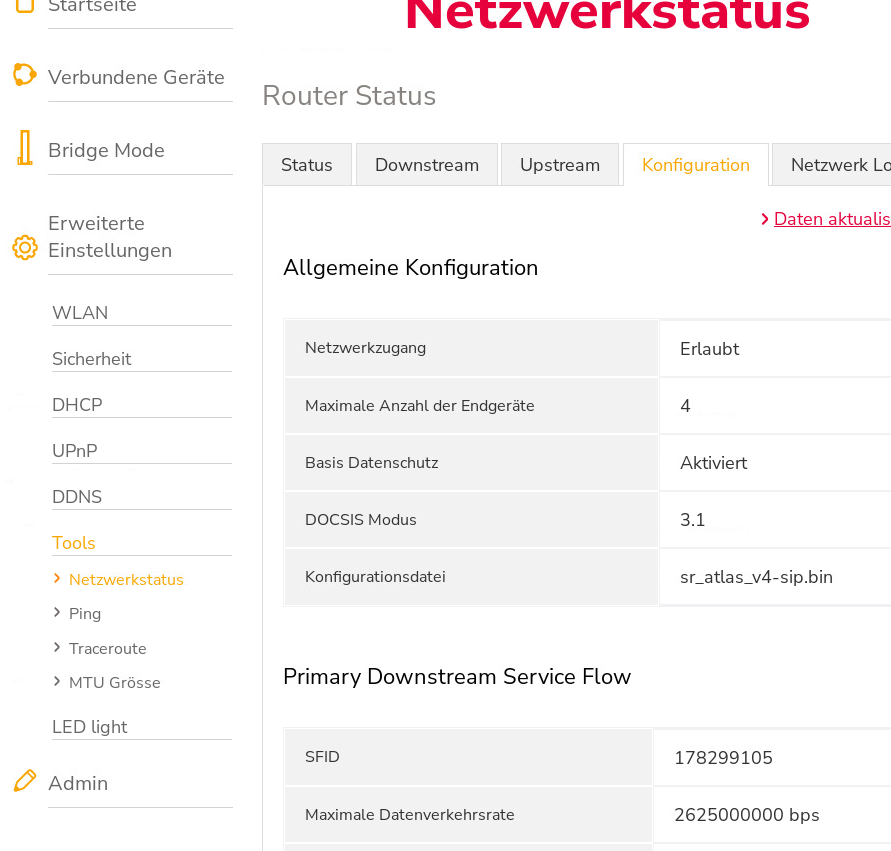Click the Verbundene Geräte sidebar icon

click(x=24, y=76)
